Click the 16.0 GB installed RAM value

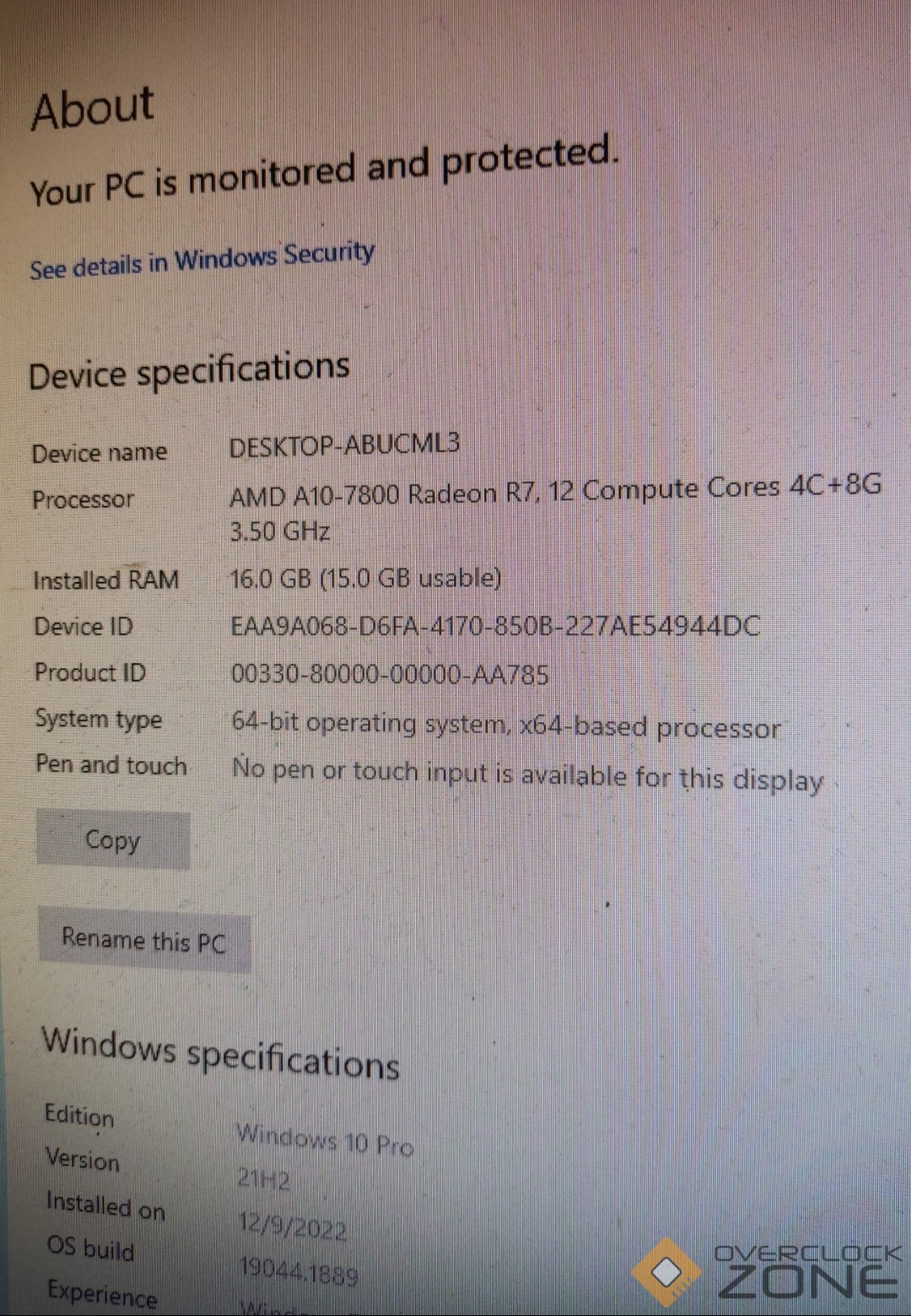[366, 579]
